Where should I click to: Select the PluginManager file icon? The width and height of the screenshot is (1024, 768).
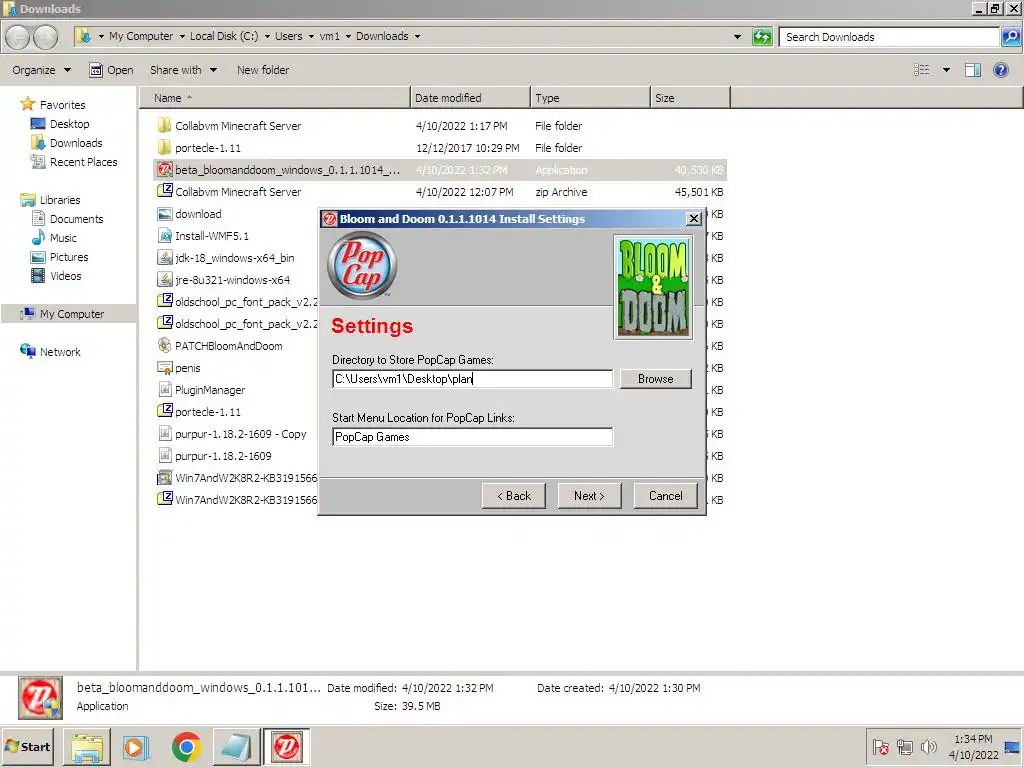[x=165, y=390]
